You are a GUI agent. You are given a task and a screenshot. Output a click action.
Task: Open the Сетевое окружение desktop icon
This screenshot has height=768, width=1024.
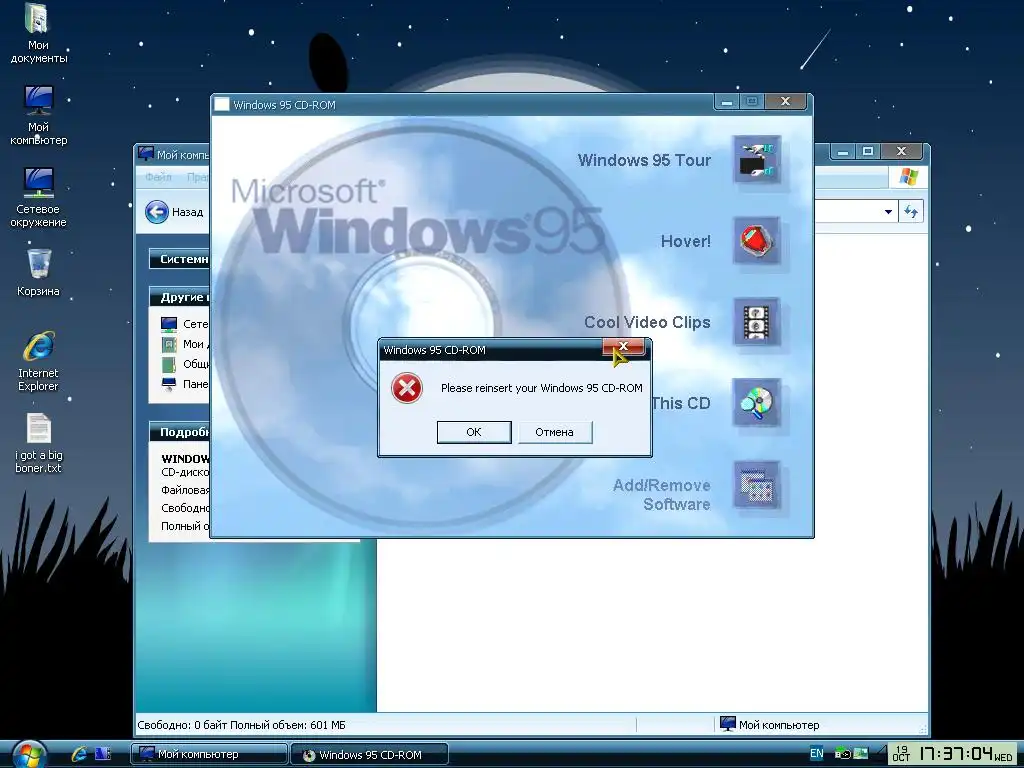click(x=38, y=197)
